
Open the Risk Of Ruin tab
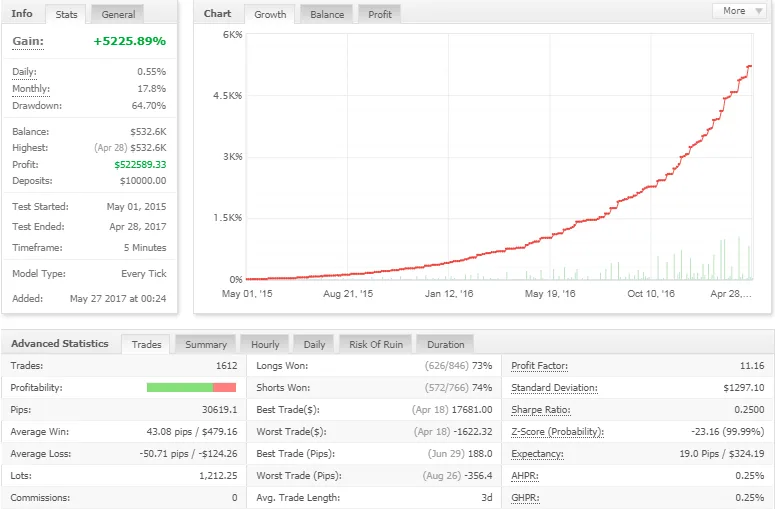pyautogui.click(x=376, y=344)
